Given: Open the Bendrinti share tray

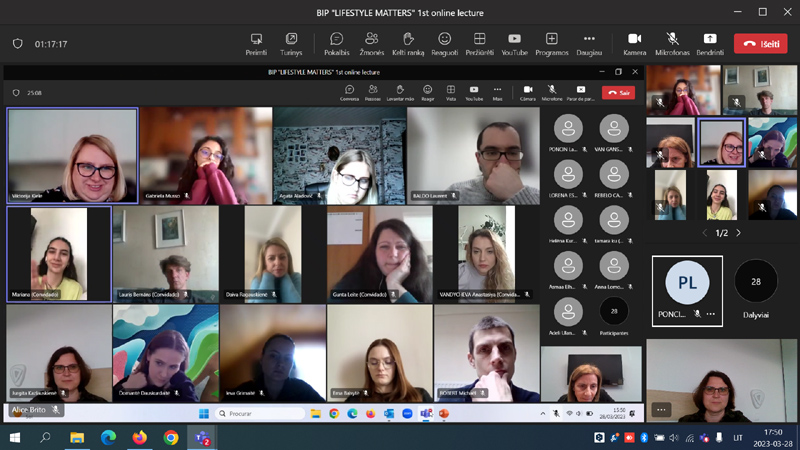Looking at the screenshot, I should [710, 39].
